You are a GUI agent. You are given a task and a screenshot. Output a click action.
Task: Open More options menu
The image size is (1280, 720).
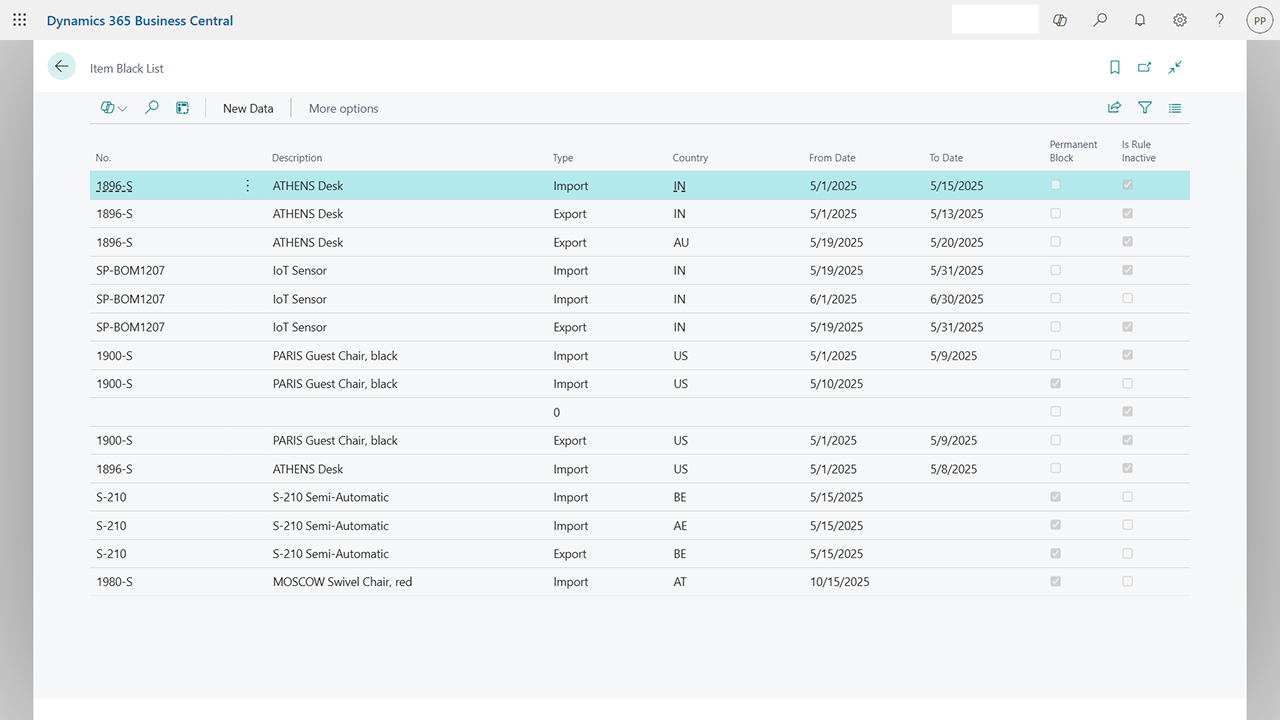point(343,108)
